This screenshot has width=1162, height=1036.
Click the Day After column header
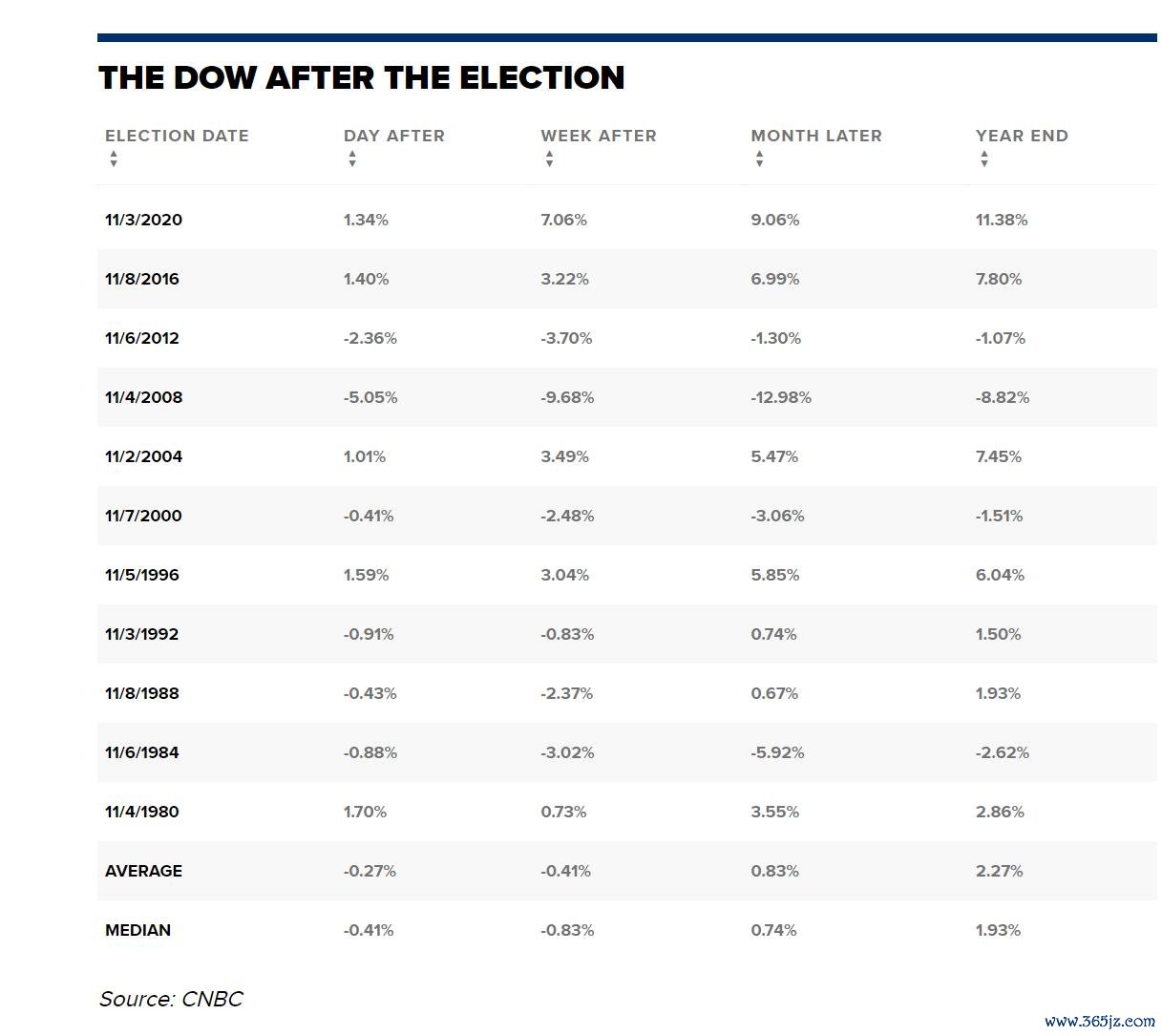[394, 136]
